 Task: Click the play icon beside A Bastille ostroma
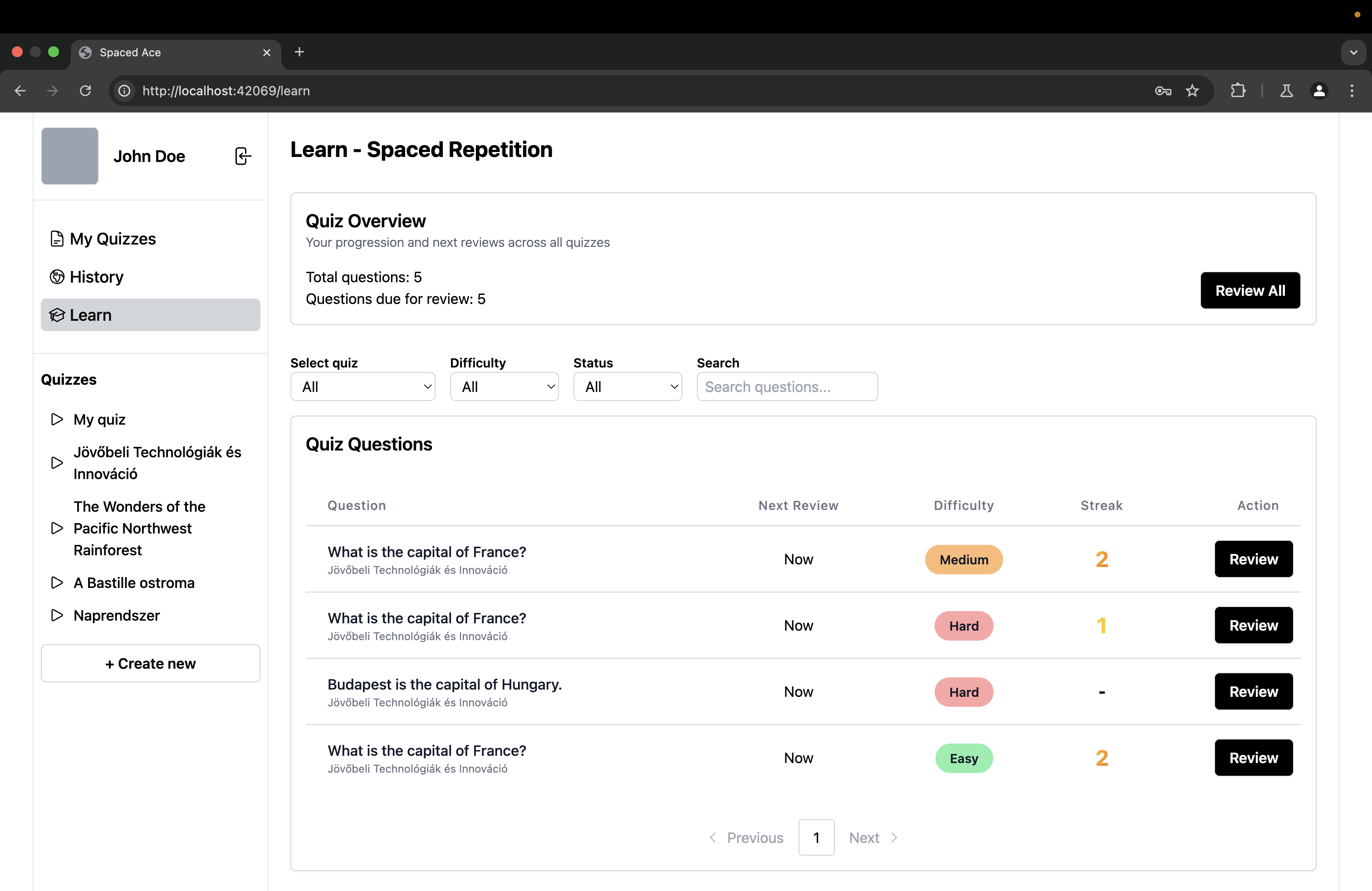[x=57, y=582]
